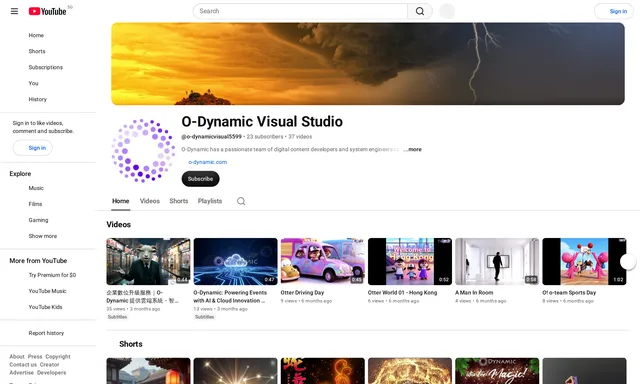
Task: Open the hamburger guide menu
Action: click(14, 11)
